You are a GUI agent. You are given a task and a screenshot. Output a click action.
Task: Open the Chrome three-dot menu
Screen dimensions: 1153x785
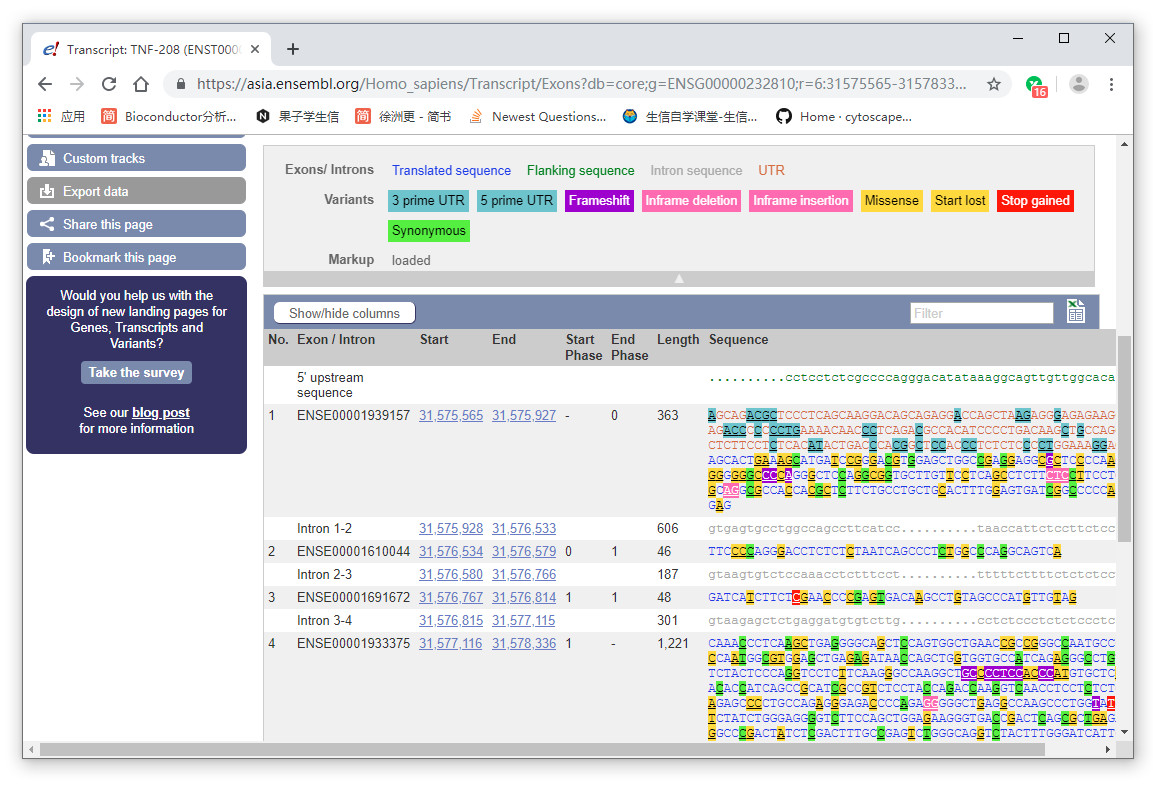coord(1111,84)
